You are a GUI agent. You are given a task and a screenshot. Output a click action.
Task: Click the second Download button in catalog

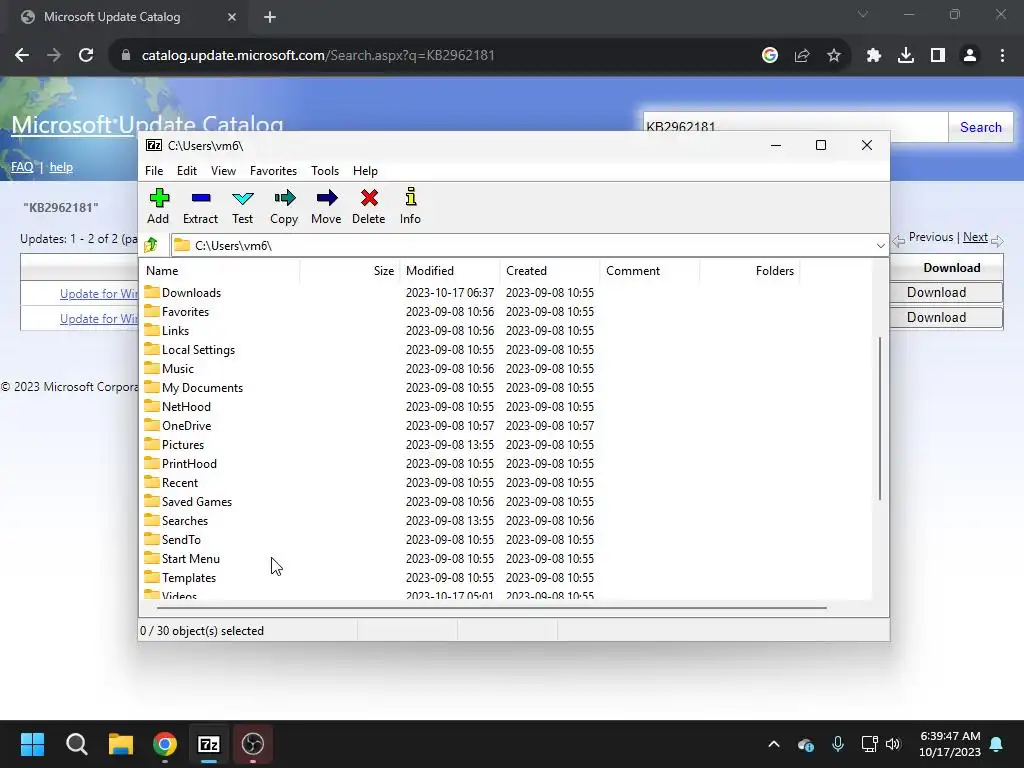coord(946,317)
